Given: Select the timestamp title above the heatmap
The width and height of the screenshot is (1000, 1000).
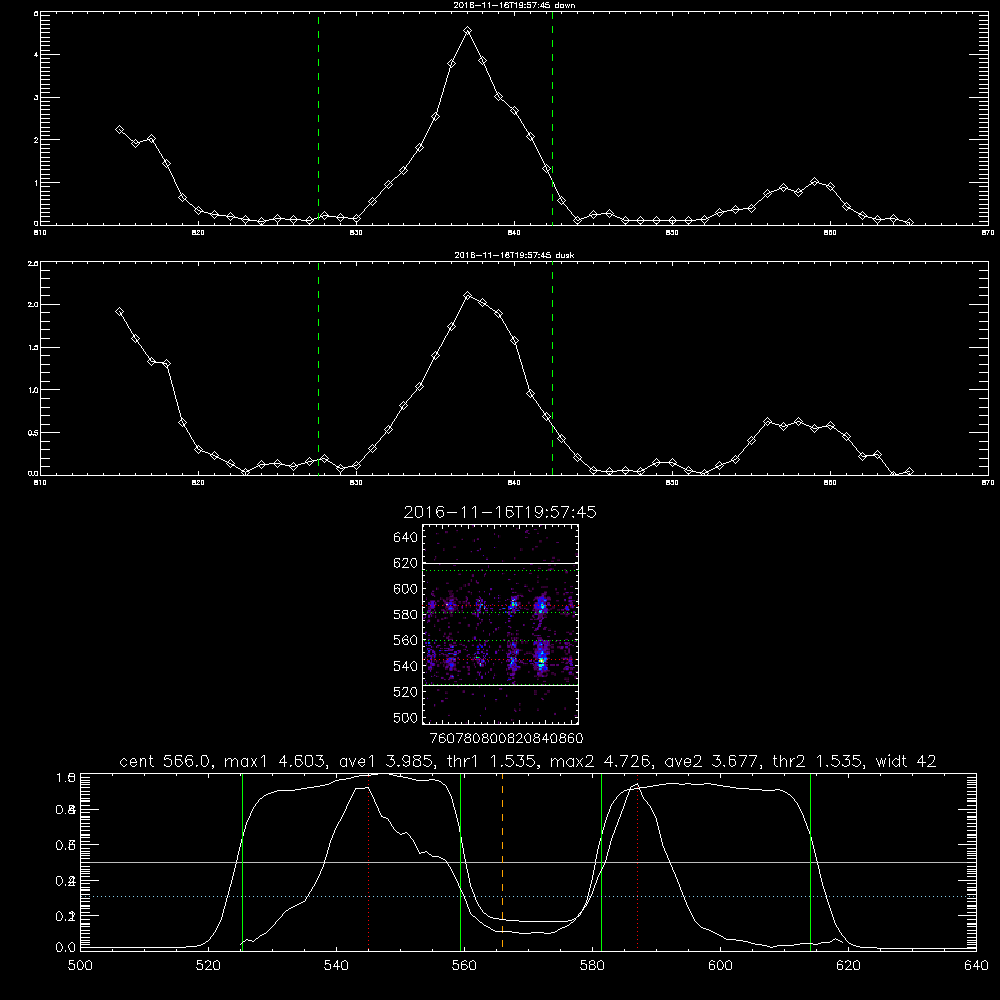Looking at the screenshot, I should tap(500, 512).
